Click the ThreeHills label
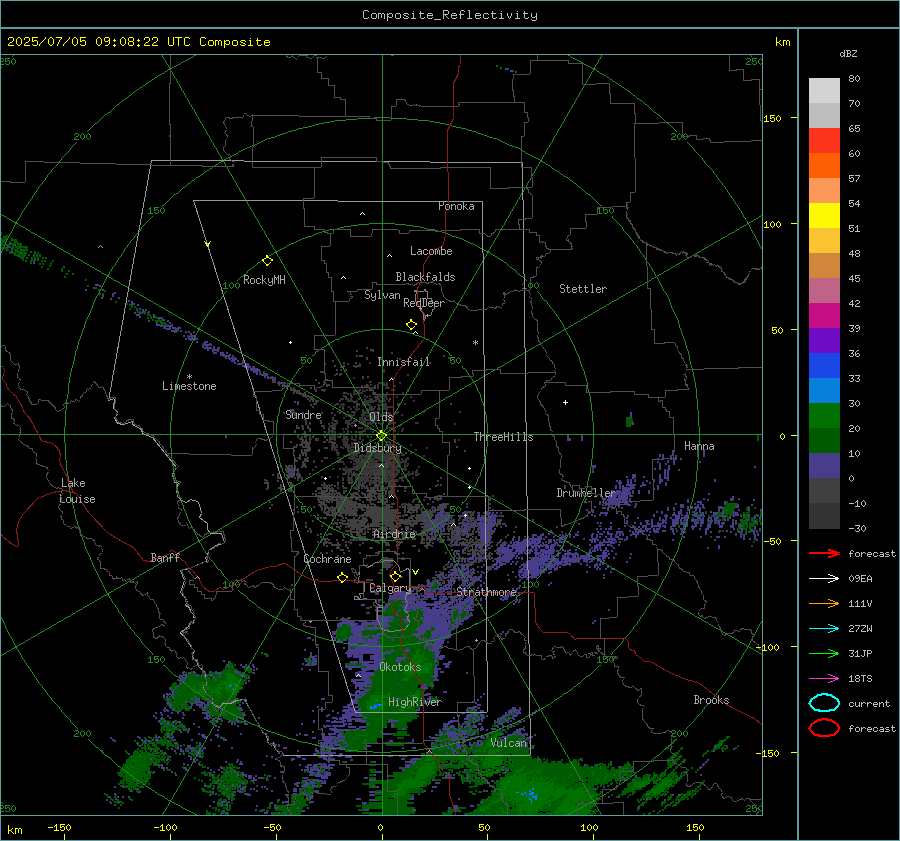900x841 pixels. pyautogui.click(x=503, y=437)
